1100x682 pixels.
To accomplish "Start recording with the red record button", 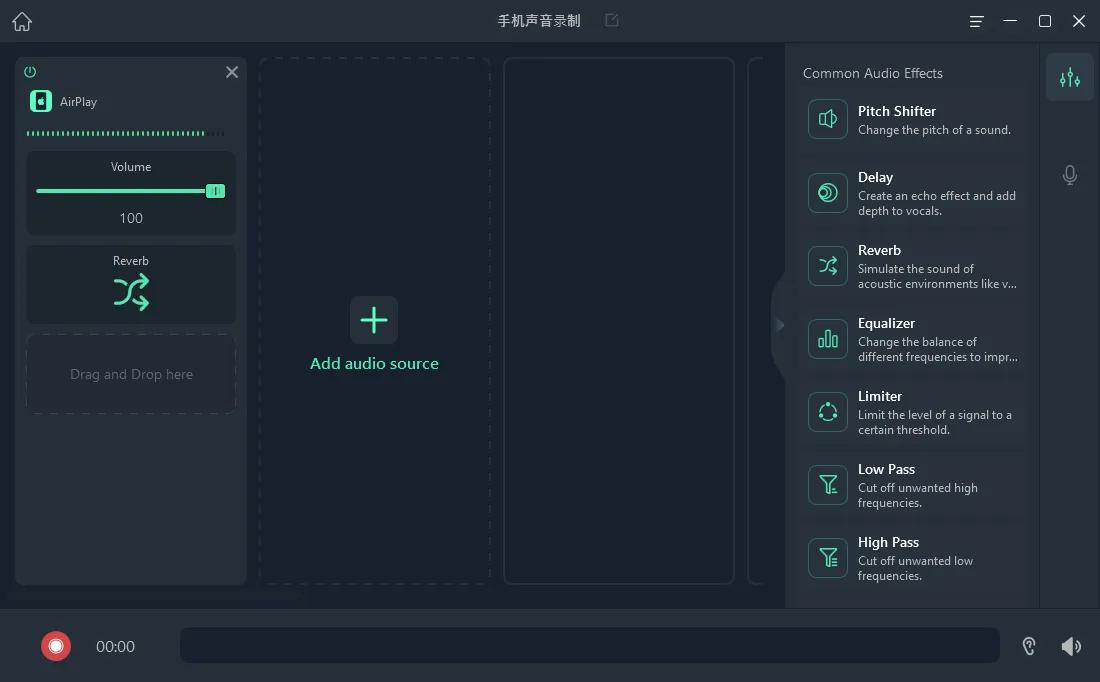I will 56,646.
